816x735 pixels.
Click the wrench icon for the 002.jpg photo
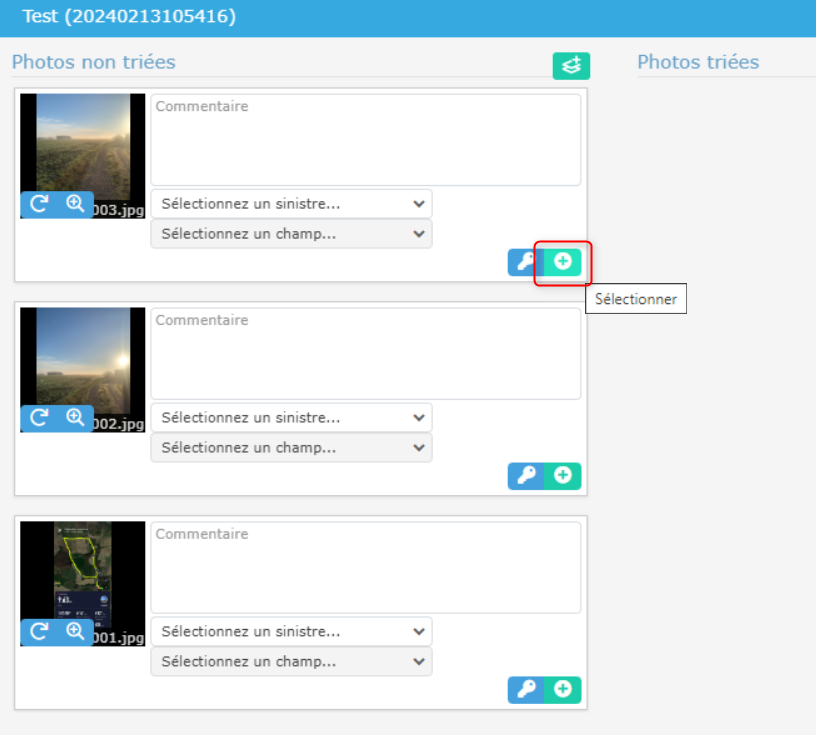[526, 476]
